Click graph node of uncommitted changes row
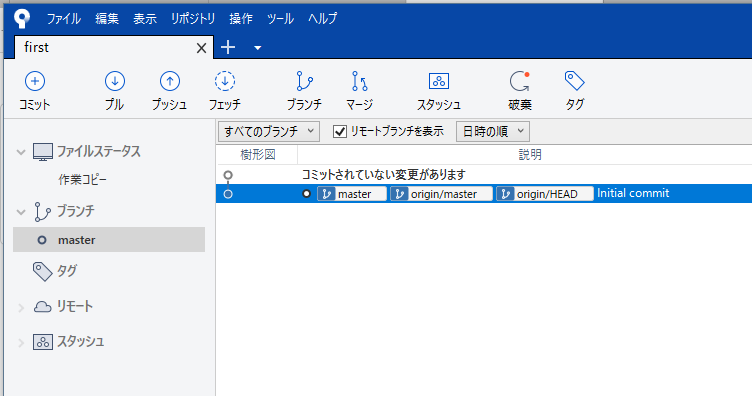 tap(228, 175)
